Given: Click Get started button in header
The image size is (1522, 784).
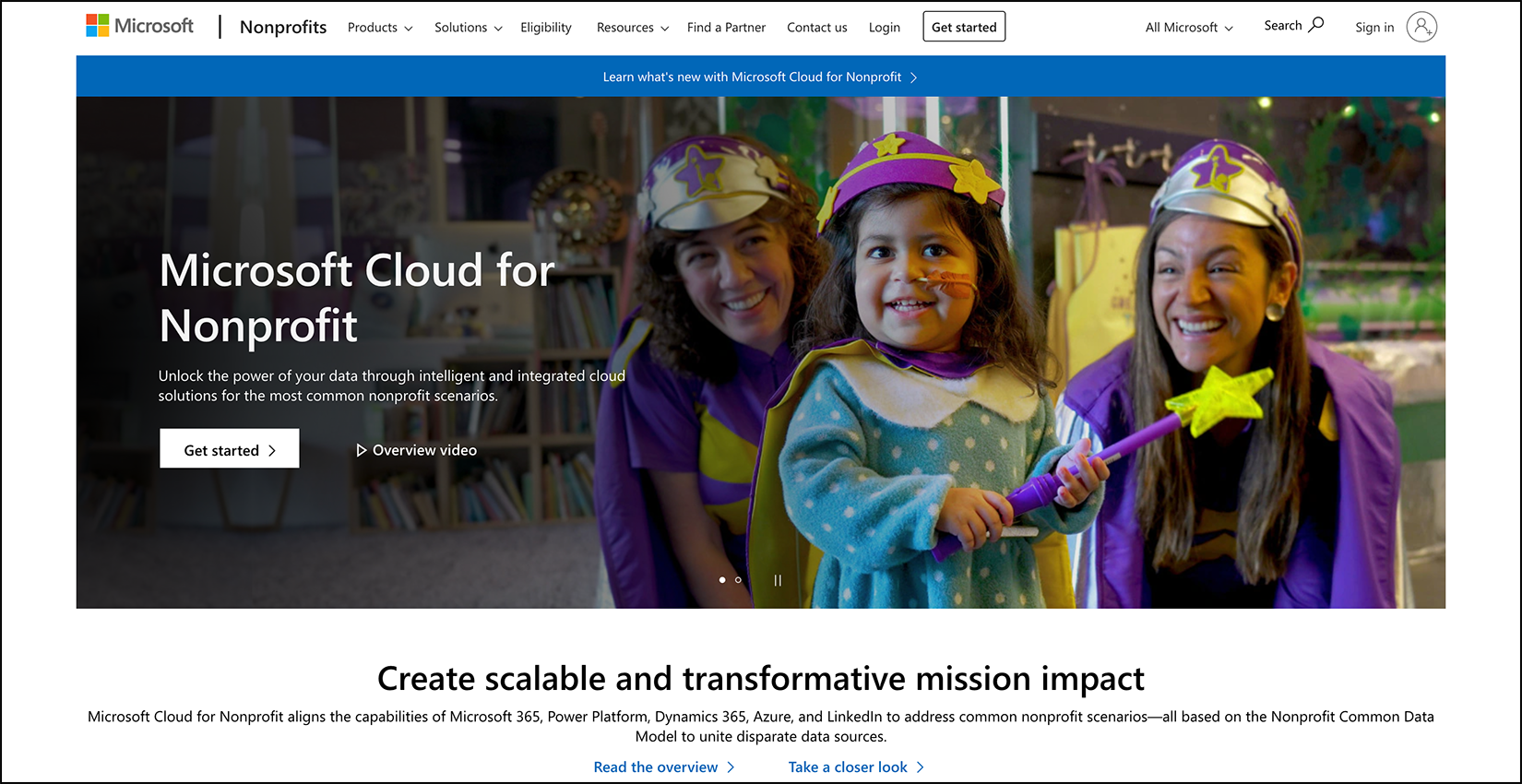Looking at the screenshot, I should 964,27.
